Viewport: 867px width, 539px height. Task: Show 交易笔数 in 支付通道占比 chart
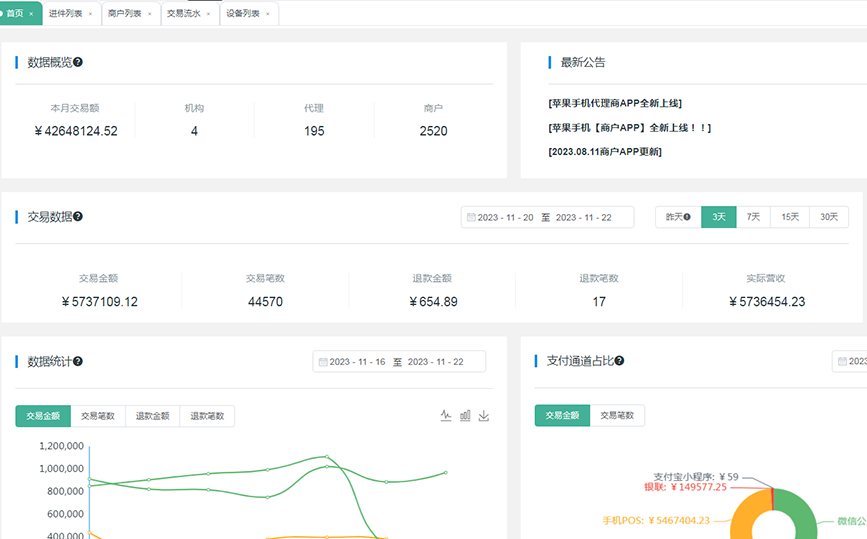pyautogui.click(x=617, y=415)
